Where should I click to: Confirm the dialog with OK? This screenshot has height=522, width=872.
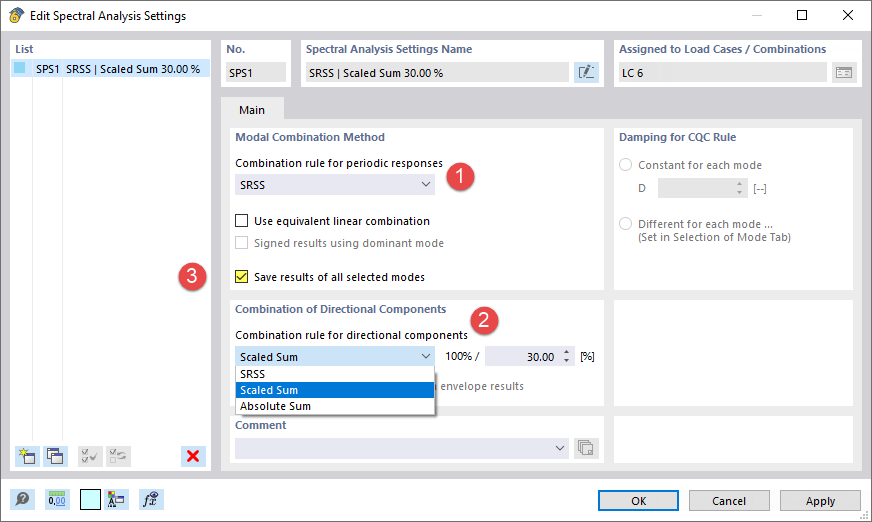pyautogui.click(x=638, y=500)
